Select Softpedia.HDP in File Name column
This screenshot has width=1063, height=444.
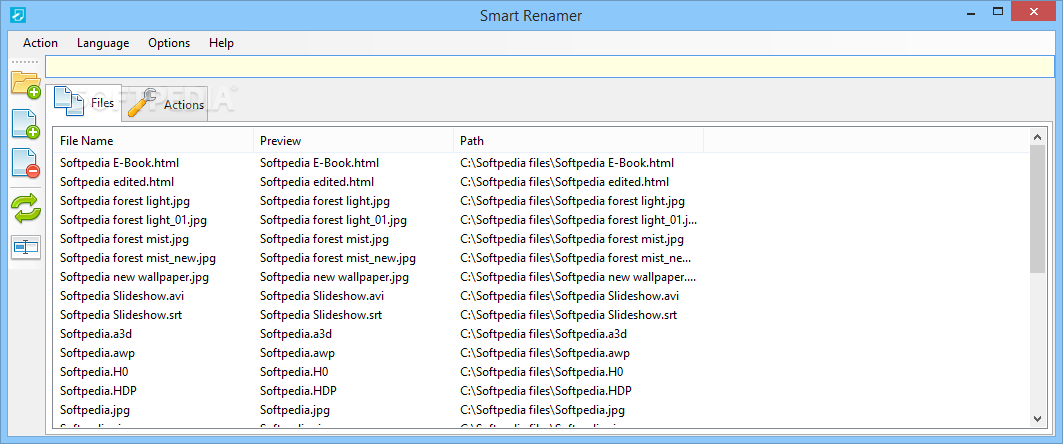(98, 390)
